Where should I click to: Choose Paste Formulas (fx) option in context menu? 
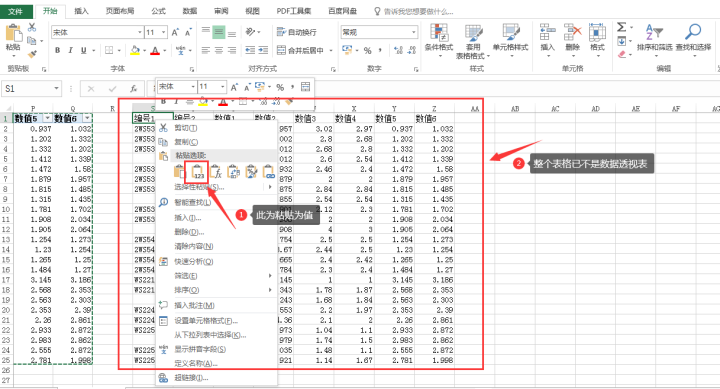click(216, 172)
